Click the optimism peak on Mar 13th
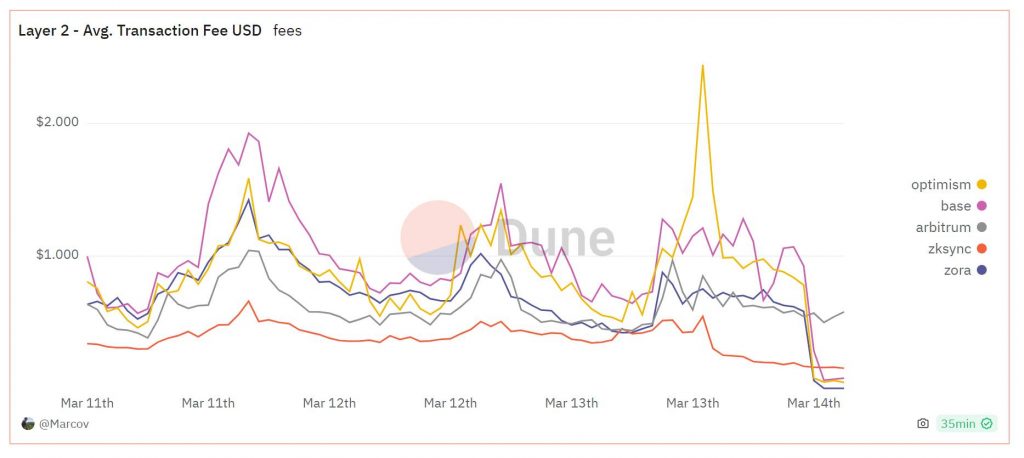Screen dimensions: 1024x458 click(703, 65)
